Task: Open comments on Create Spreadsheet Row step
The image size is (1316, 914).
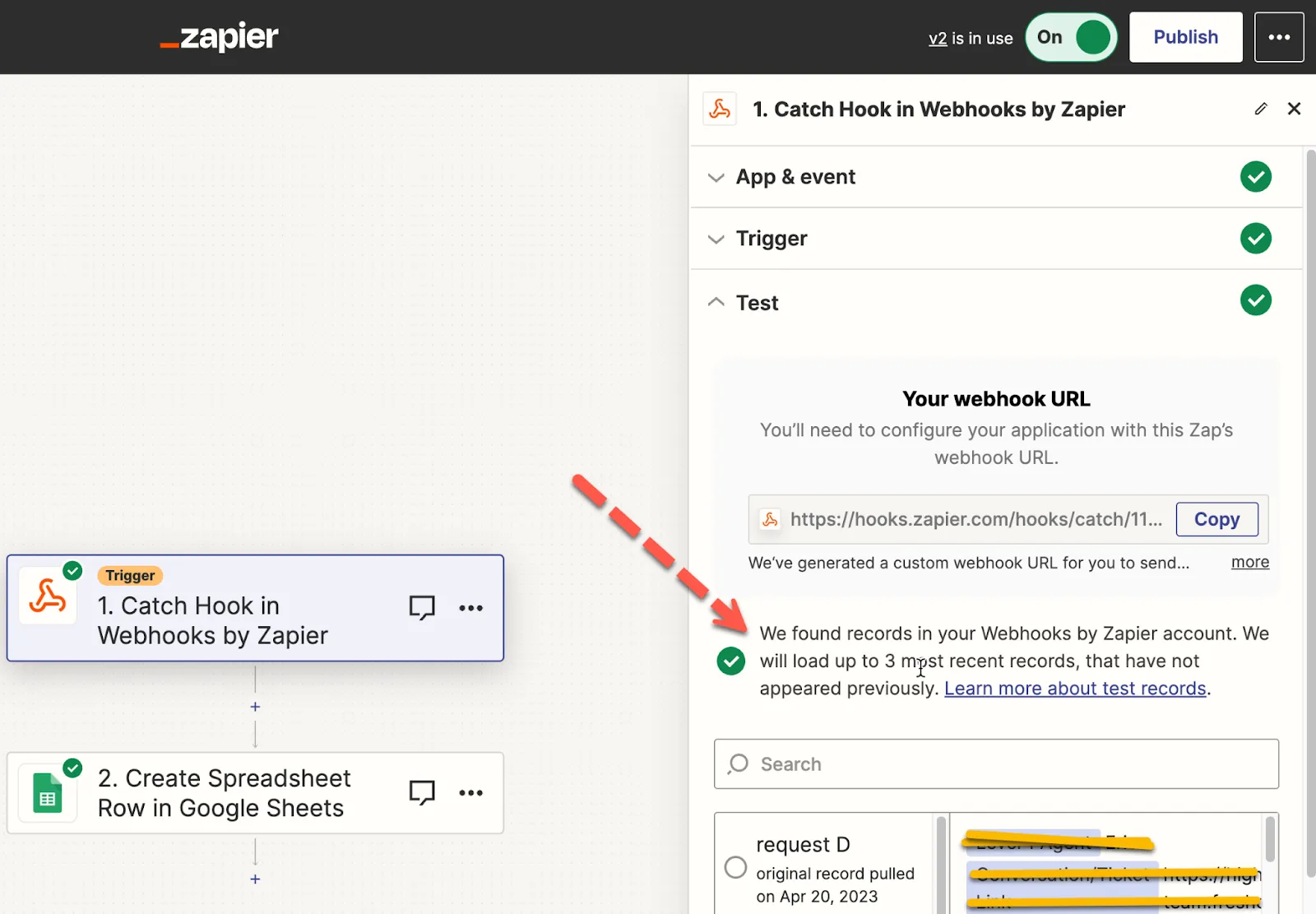Action: pyautogui.click(x=422, y=793)
